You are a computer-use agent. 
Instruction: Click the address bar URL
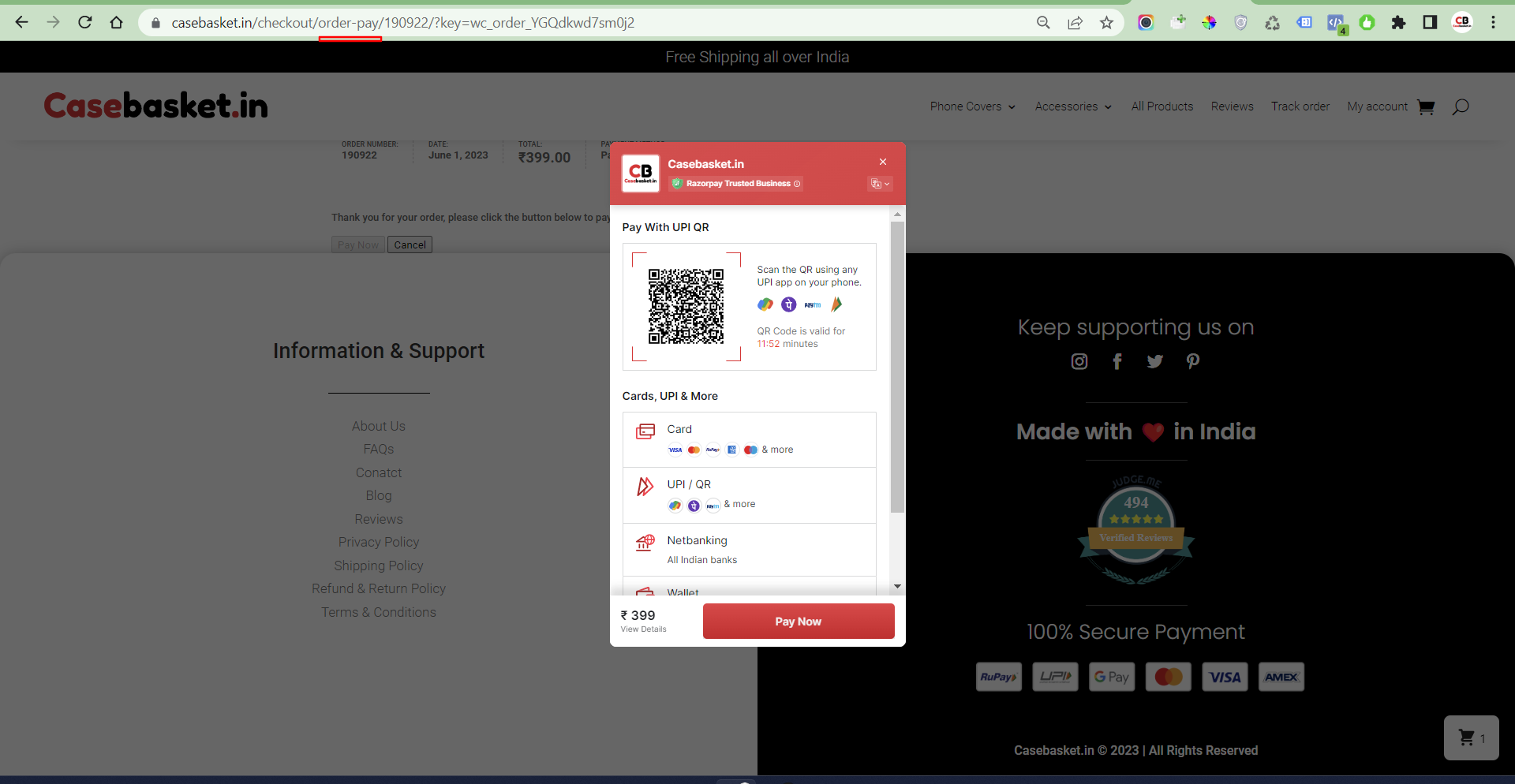click(402, 23)
